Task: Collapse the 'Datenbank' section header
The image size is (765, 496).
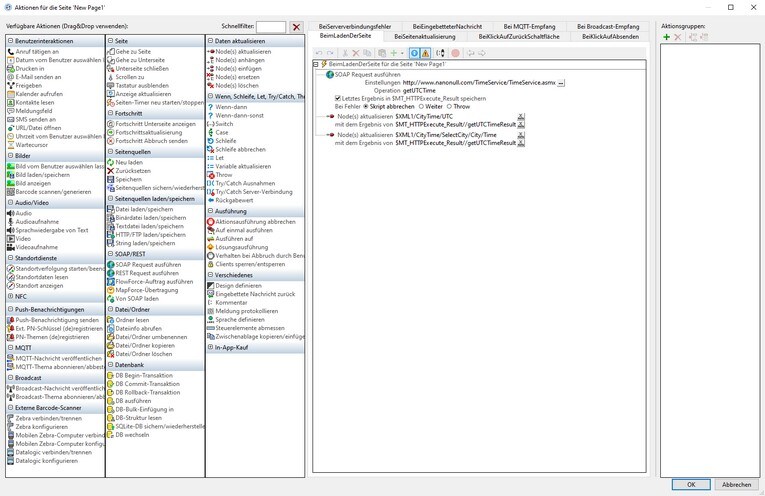Action: pyautogui.click(x=110, y=365)
